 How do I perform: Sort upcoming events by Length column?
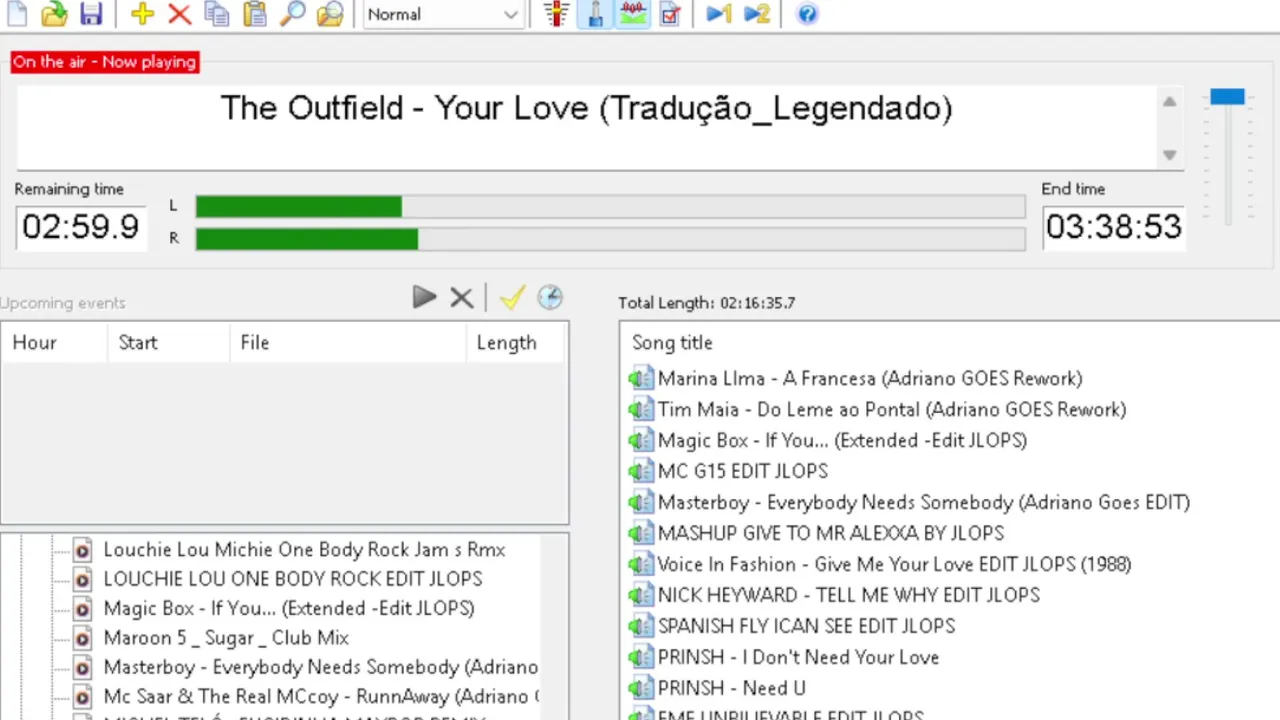[516, 343]
